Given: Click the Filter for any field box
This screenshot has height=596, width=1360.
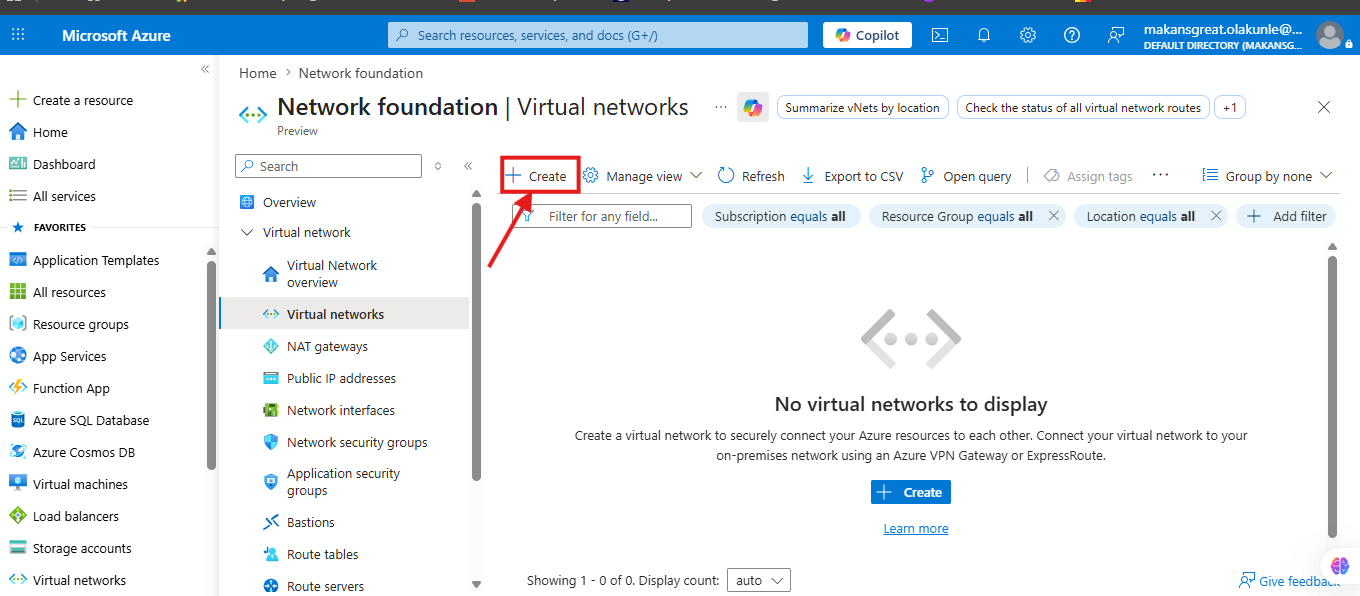Looking at the screenshot, I should pyautogui.click(x=602, y=216).
